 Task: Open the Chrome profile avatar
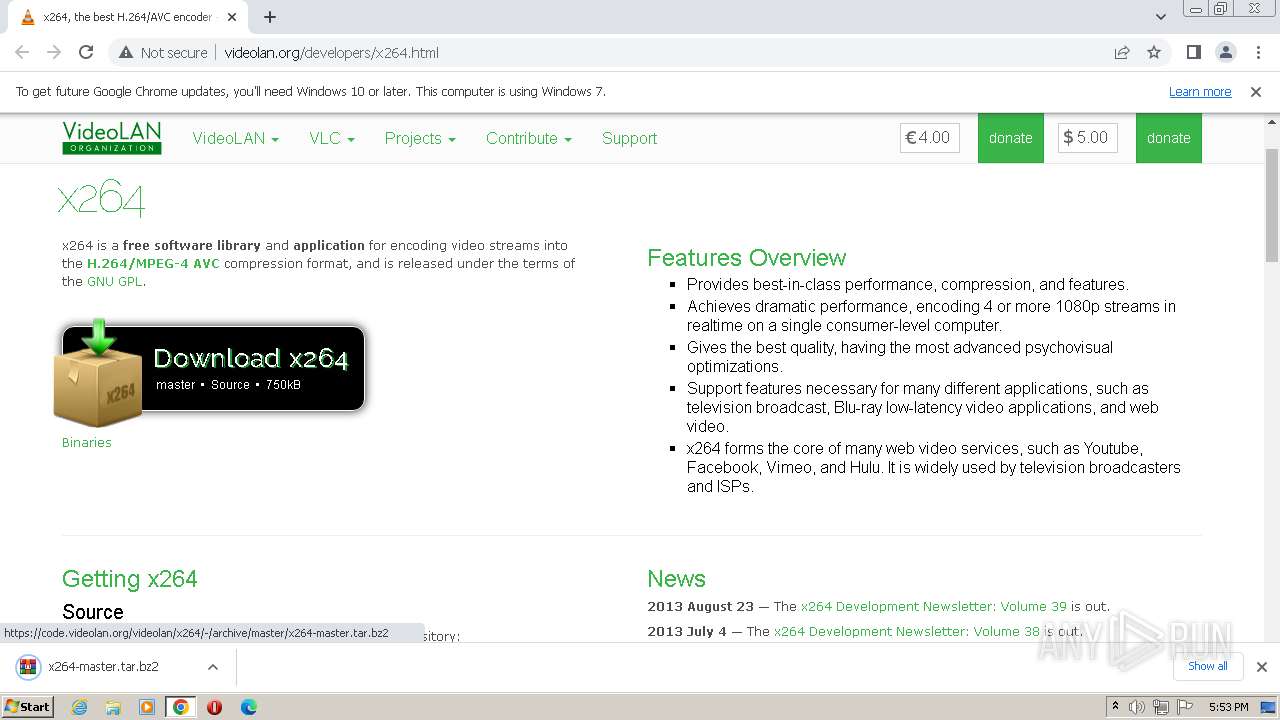pos(1226,52)
